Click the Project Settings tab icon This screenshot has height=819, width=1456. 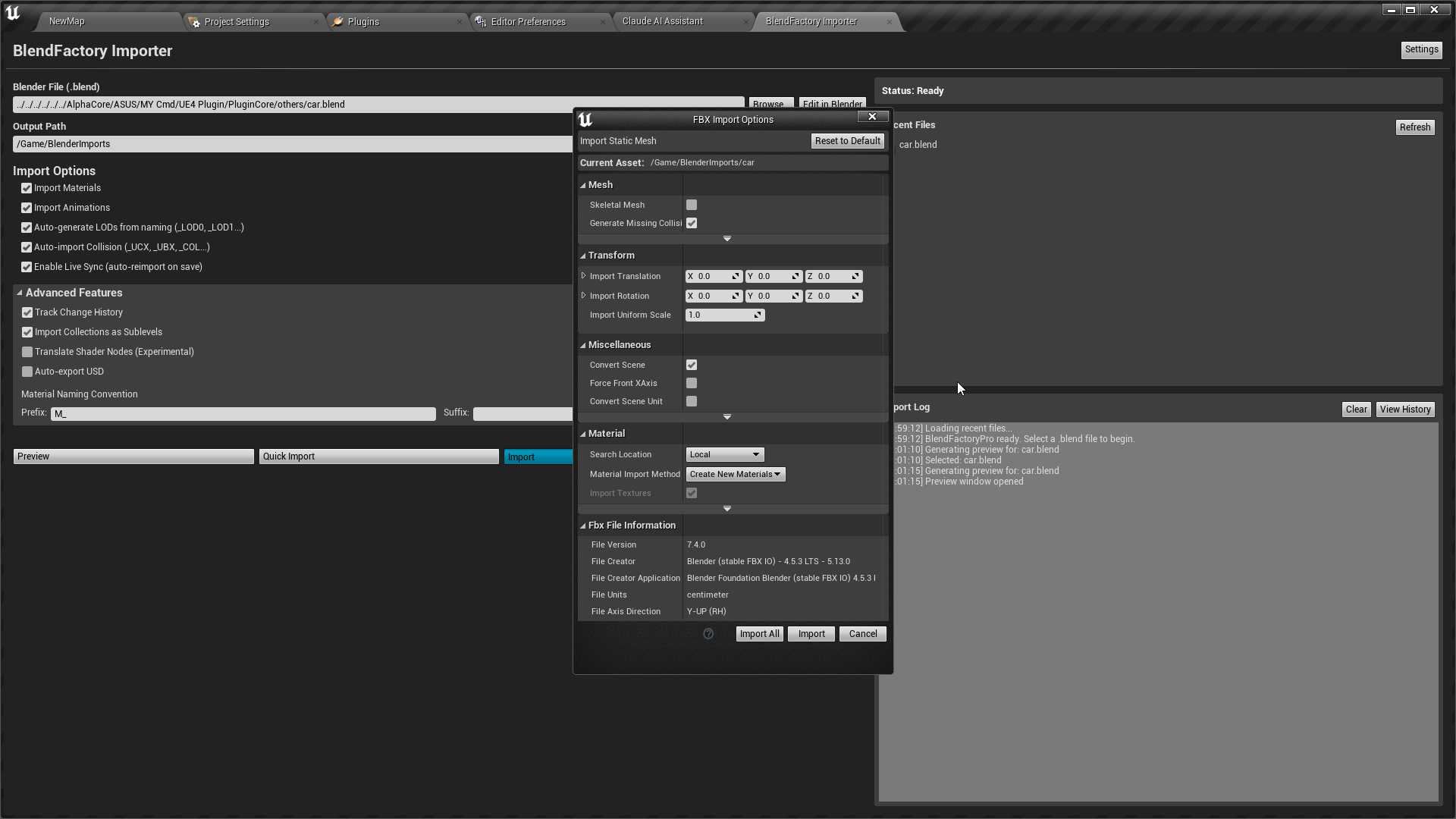click(194, 22)
